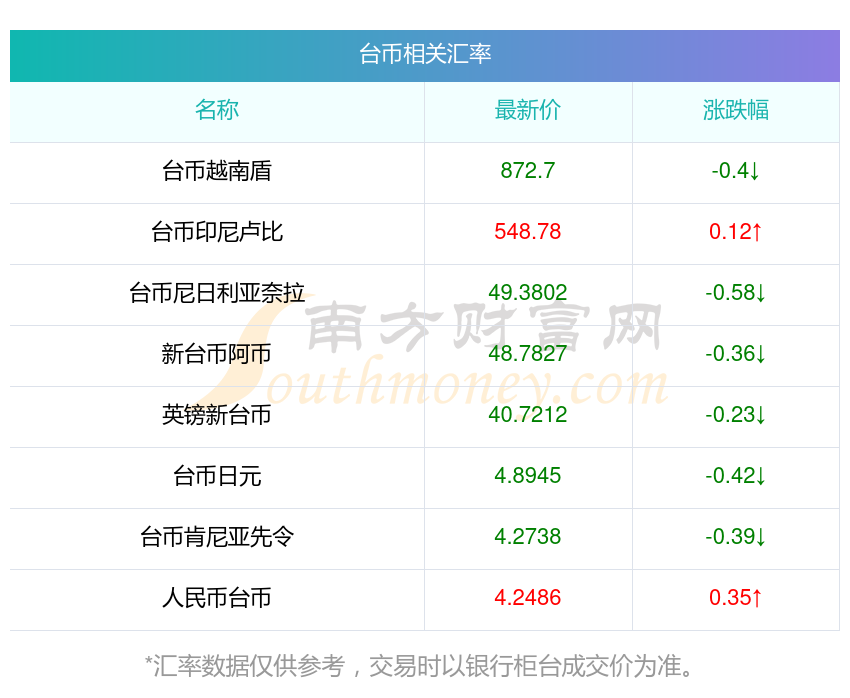
Task: Select the 涨跌幅 column header
Action: (x=736, y=110)
